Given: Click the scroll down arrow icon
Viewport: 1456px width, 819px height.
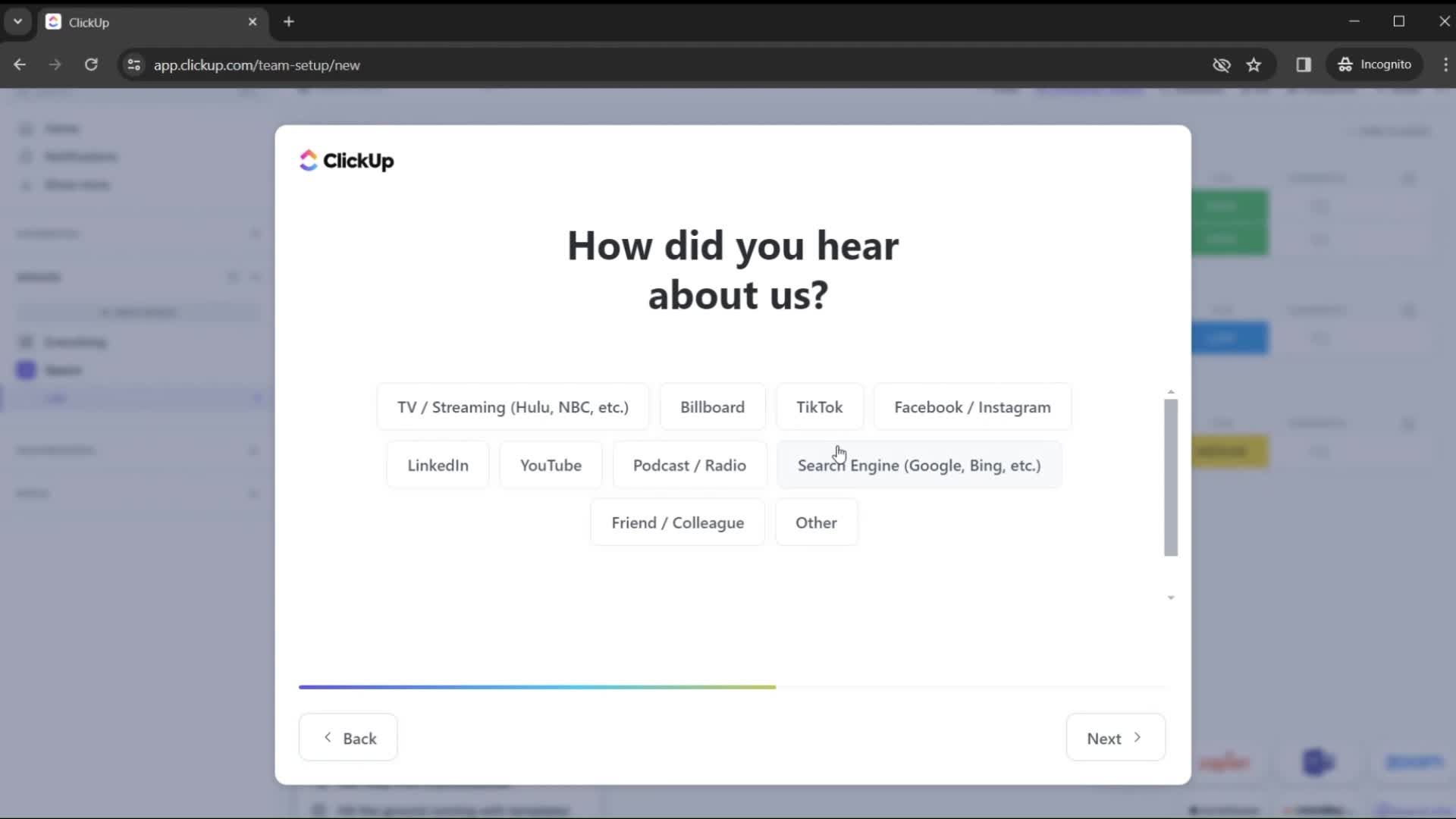Looking at the screenshot, I should [1170, 597].
